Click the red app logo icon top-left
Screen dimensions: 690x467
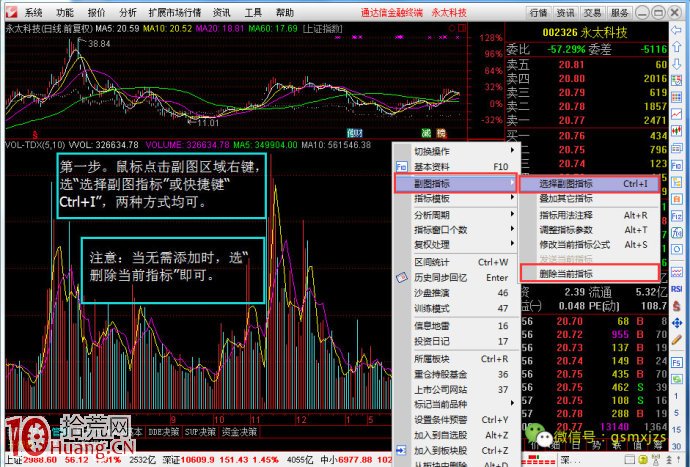pos(11,12)
